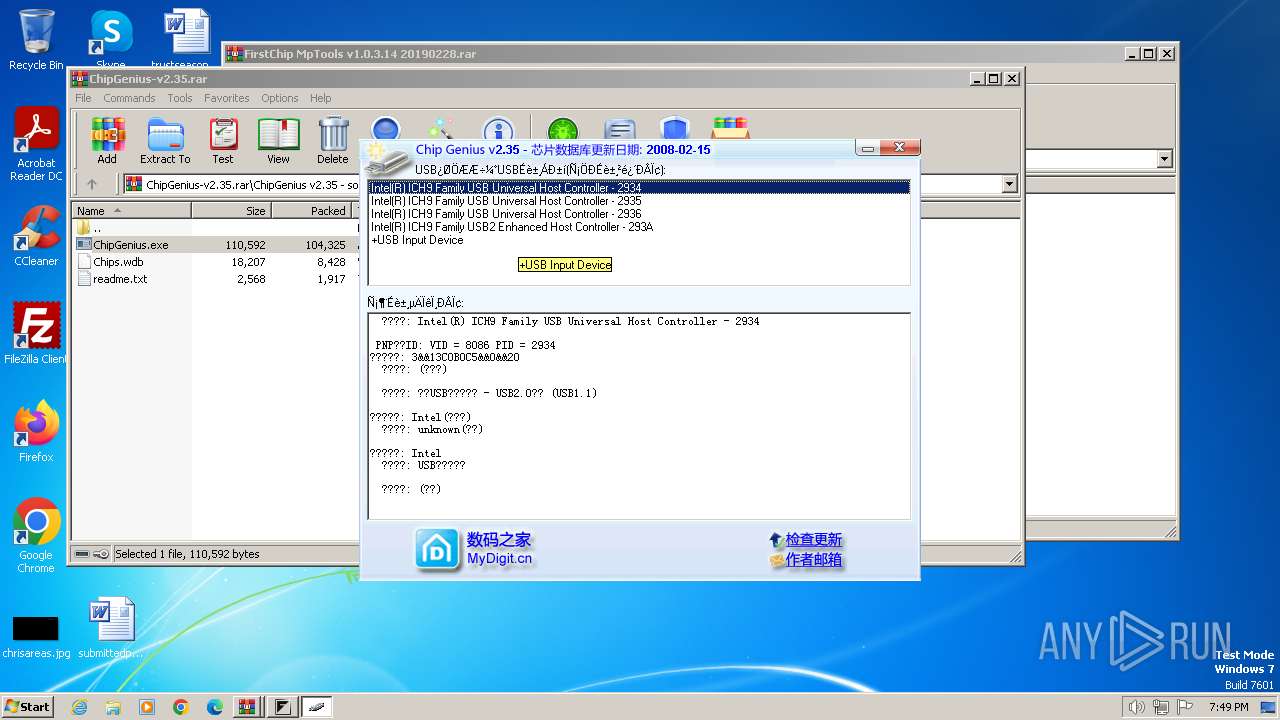
Task: Open the Tools menu
Action: 180,98
